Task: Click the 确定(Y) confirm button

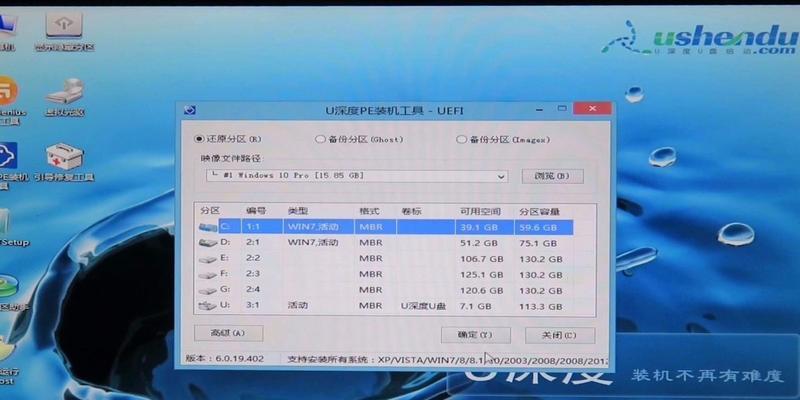Action: (x=476, y=335)
